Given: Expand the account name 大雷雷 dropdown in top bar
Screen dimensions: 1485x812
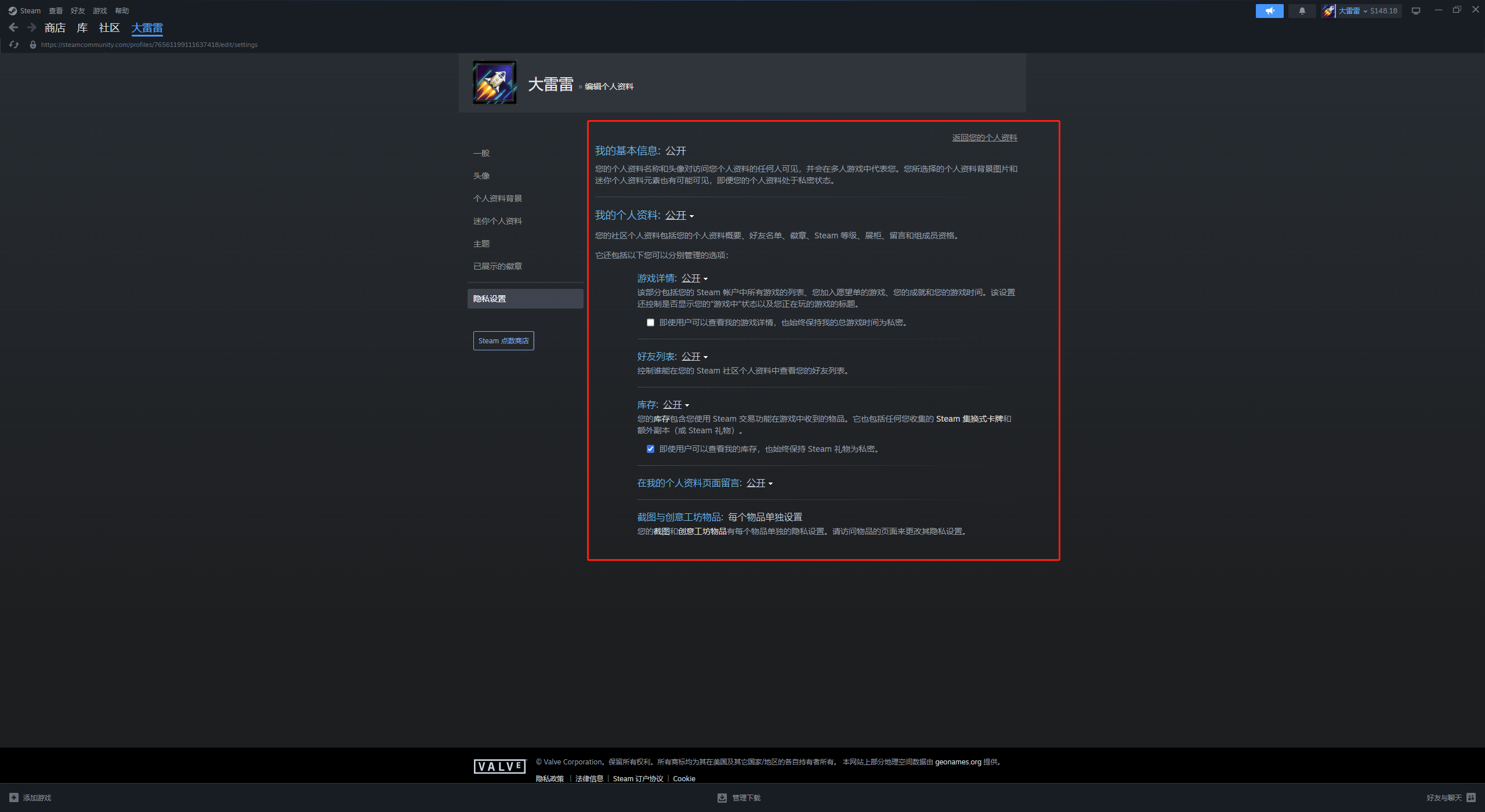Looking at the screenshot, I should (1353, 11).
